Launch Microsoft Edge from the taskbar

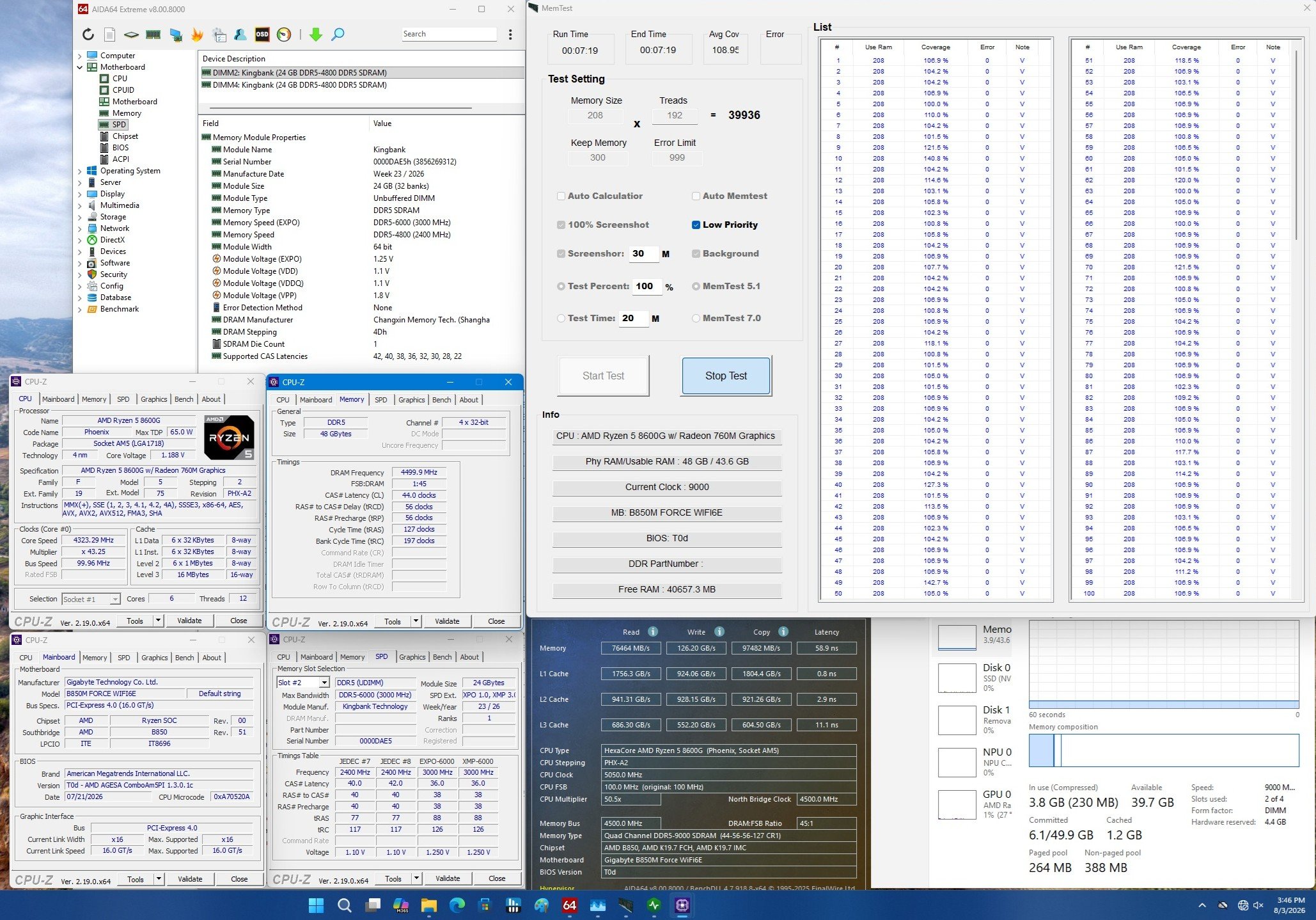(x=457, y=905)
